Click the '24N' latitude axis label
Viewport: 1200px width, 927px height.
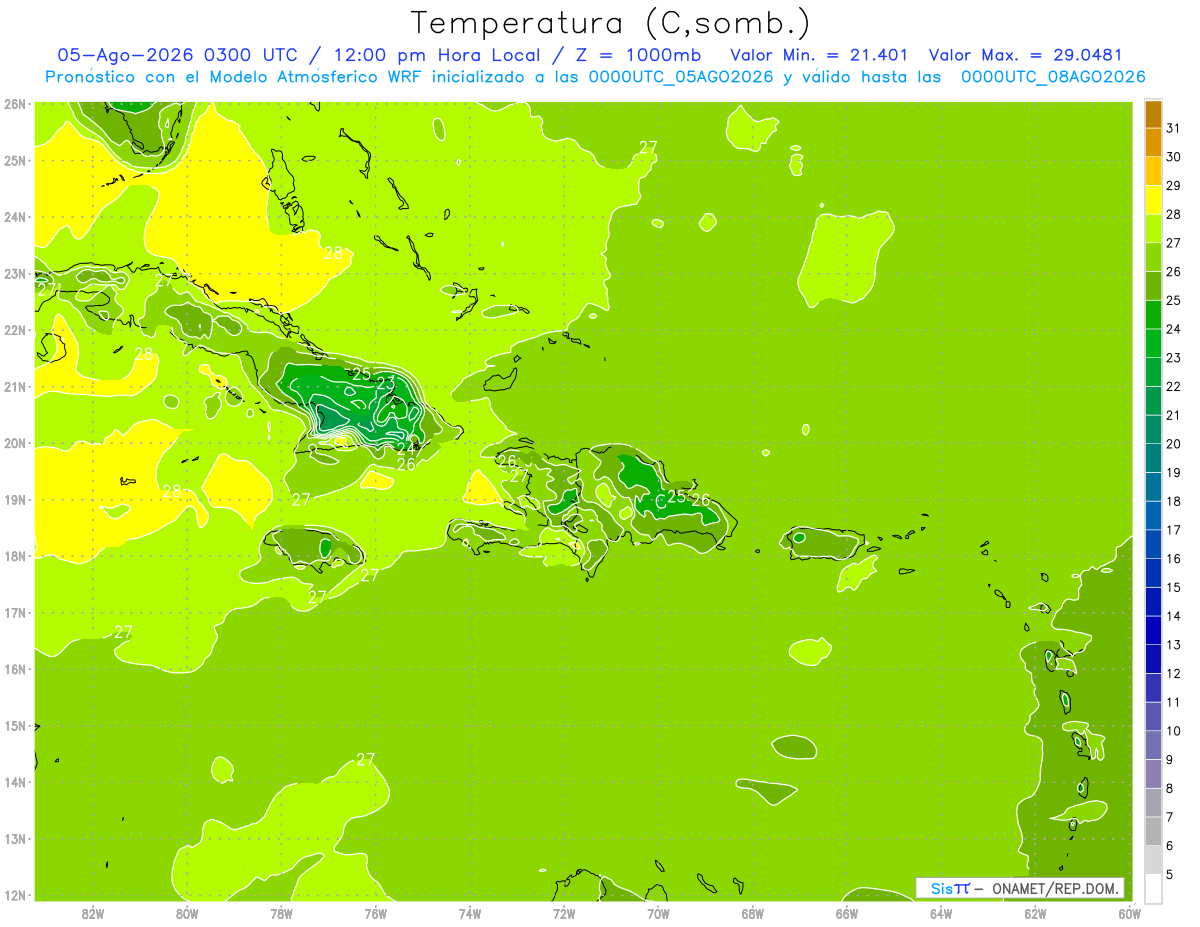[x=15, y=217]
